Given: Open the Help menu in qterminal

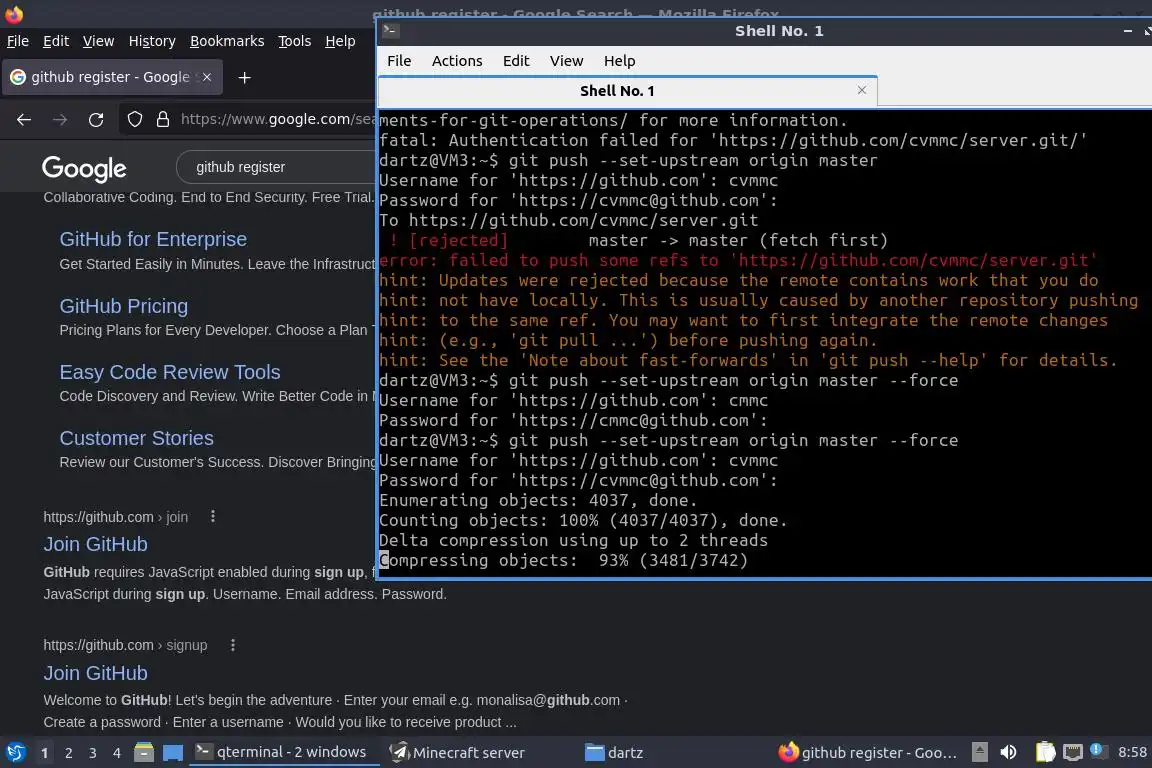Looking at the screenshot, I should 619,61.
